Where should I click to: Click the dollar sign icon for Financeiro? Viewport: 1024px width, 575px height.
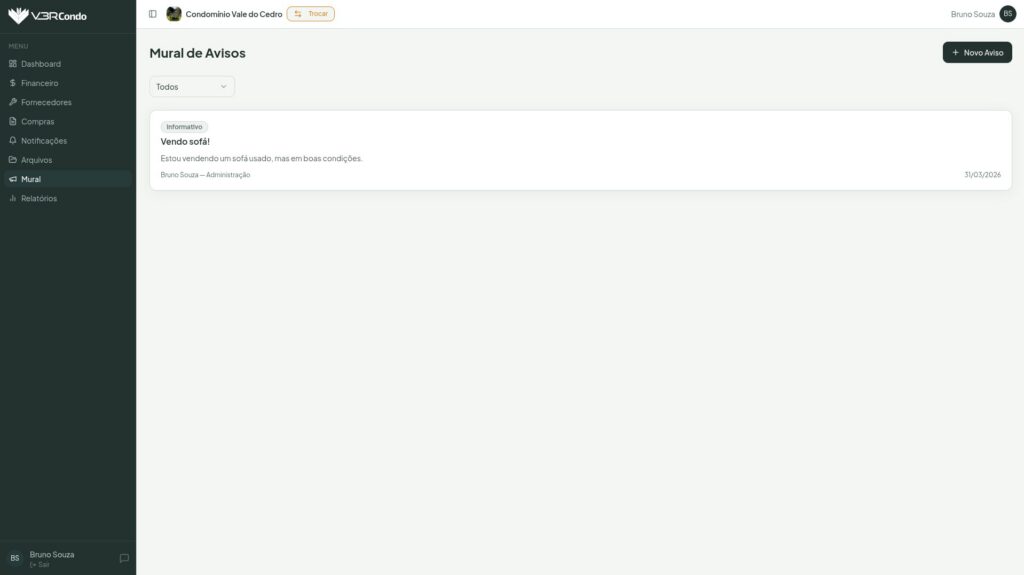pyautogui.click(x=13, y=83)
